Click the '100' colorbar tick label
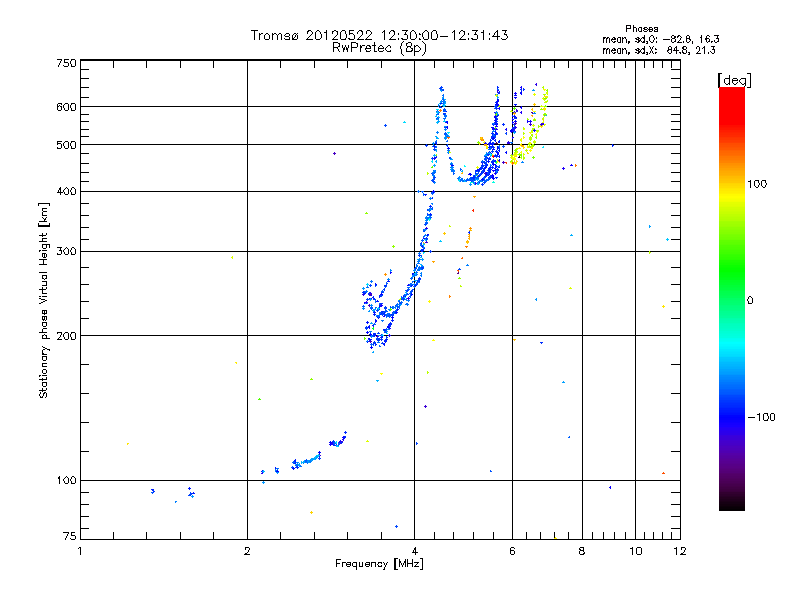The height and width of the screenshot is (600, 800). coord(757,184)
